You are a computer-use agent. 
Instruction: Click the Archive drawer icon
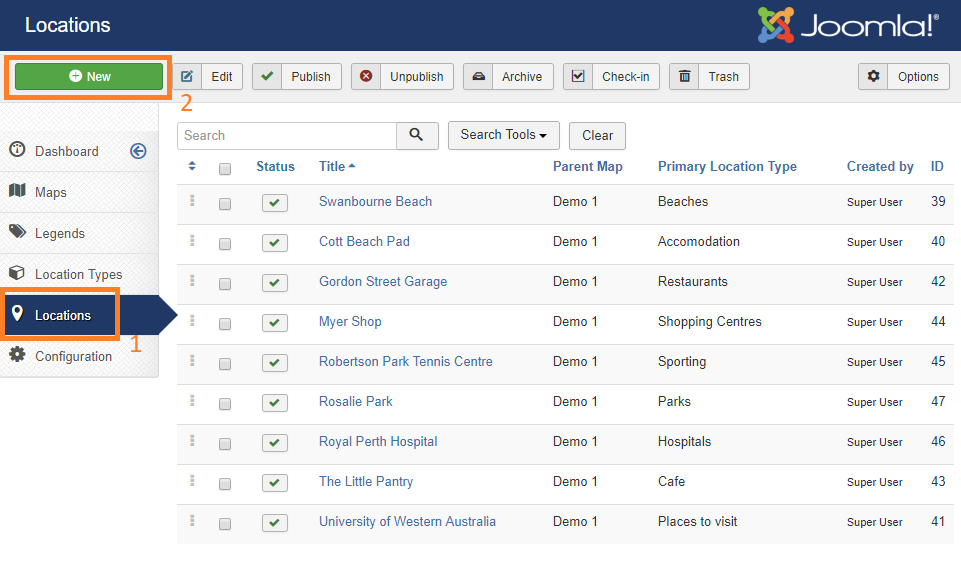coord(479,77)
